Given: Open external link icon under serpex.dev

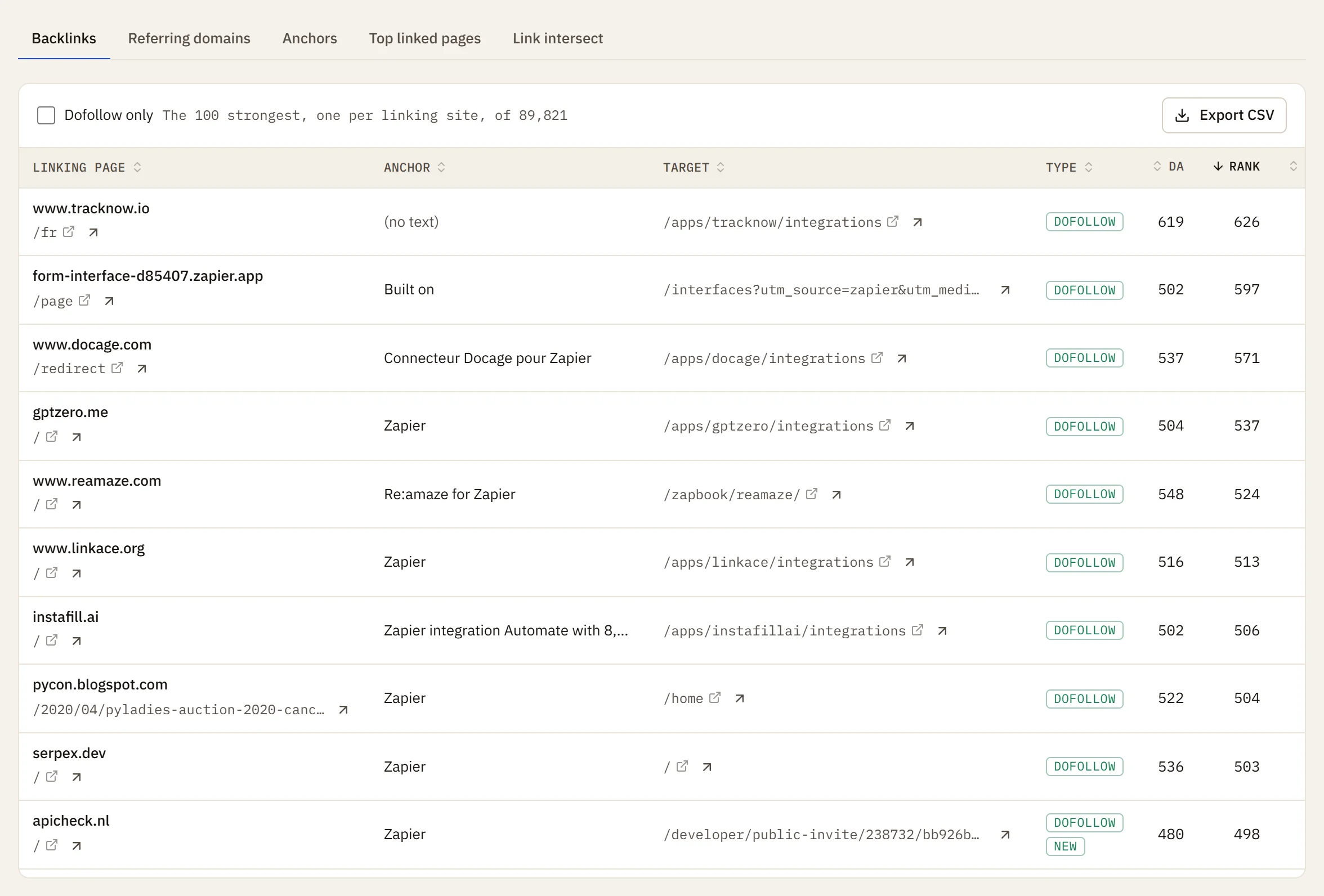Looking at the screenshot, I should point(52,776).
